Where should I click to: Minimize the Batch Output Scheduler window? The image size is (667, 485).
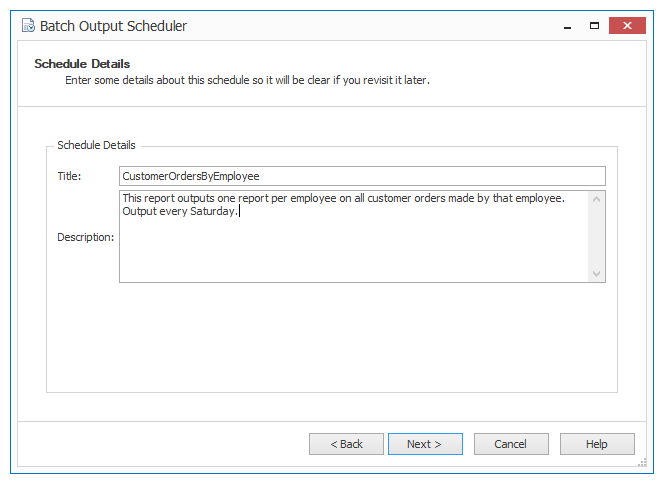pos(567,26)
